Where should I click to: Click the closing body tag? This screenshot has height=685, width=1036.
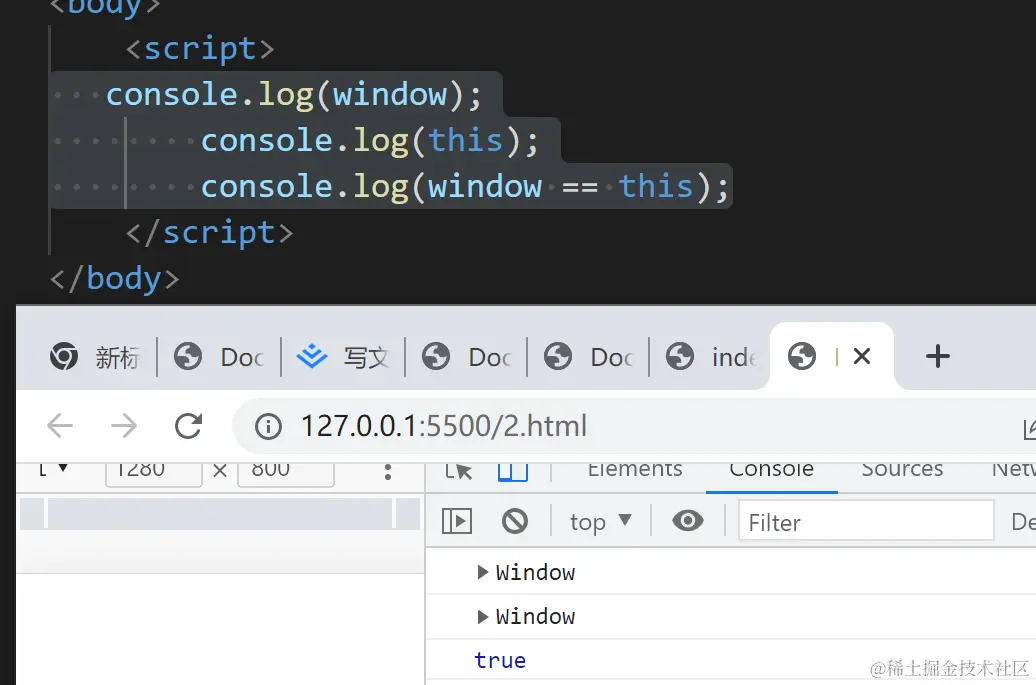coord(115,278)
